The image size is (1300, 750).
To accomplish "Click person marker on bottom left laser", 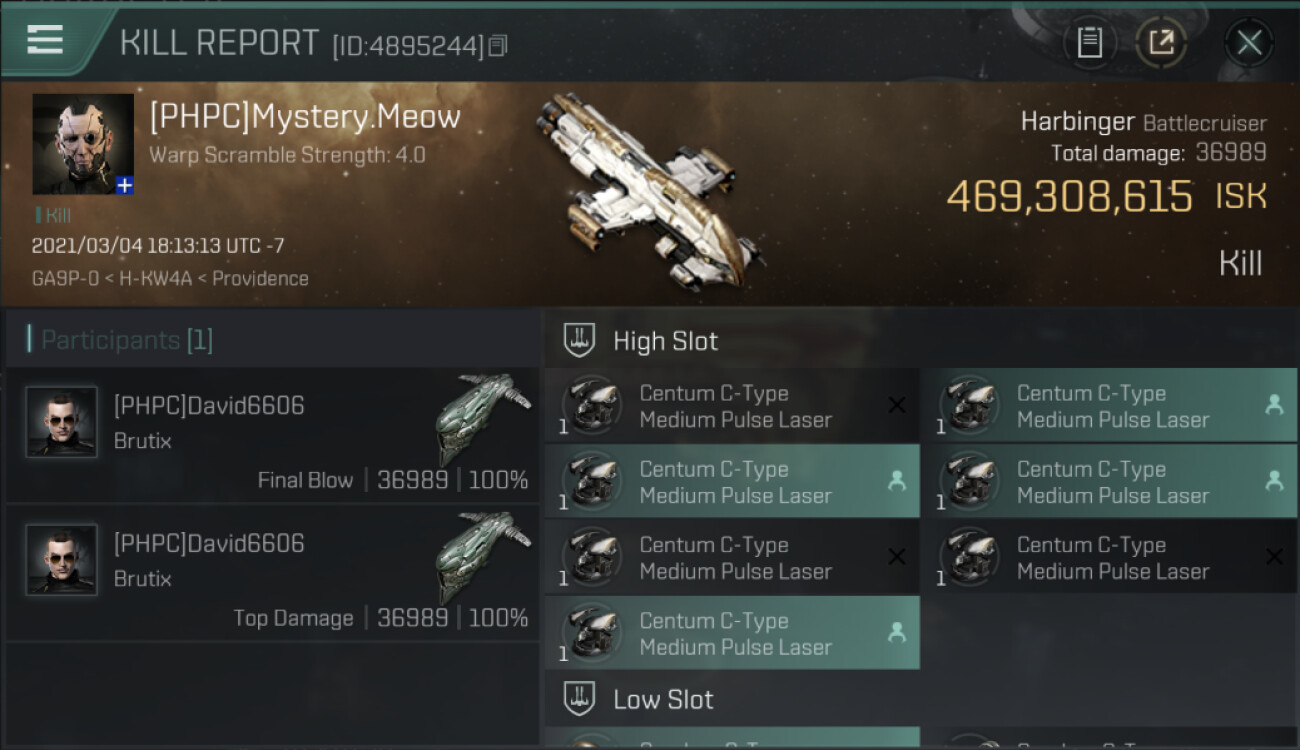I will pyautogui.click(x=897, y=633).
